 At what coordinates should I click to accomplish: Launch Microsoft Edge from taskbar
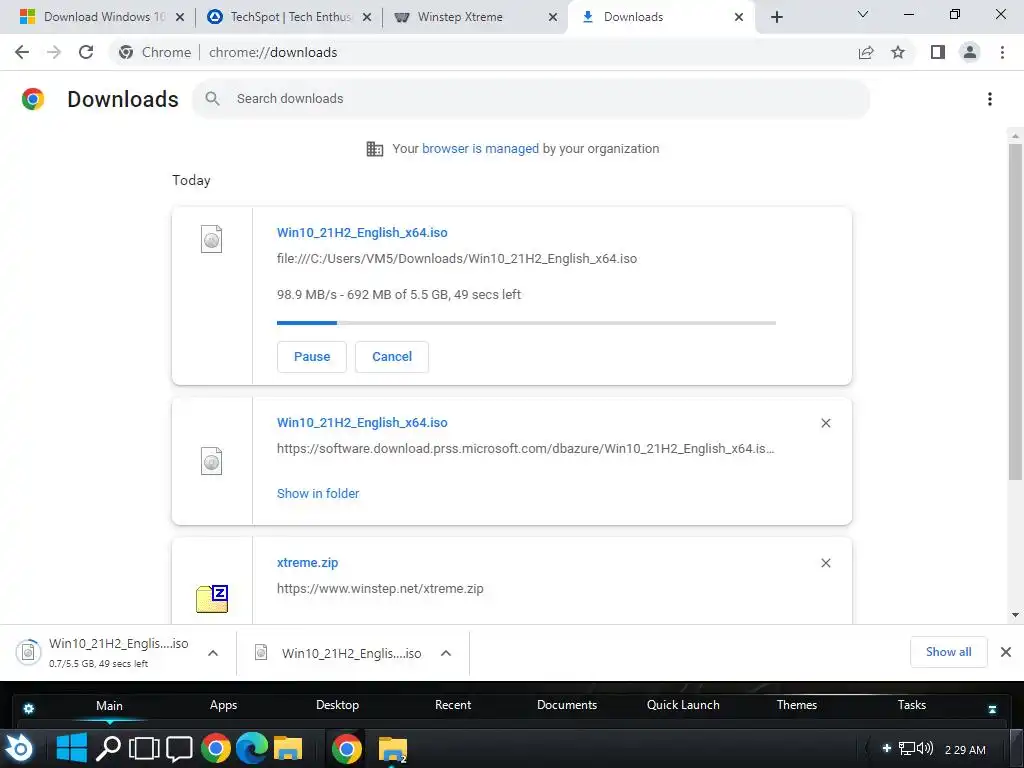251,748
